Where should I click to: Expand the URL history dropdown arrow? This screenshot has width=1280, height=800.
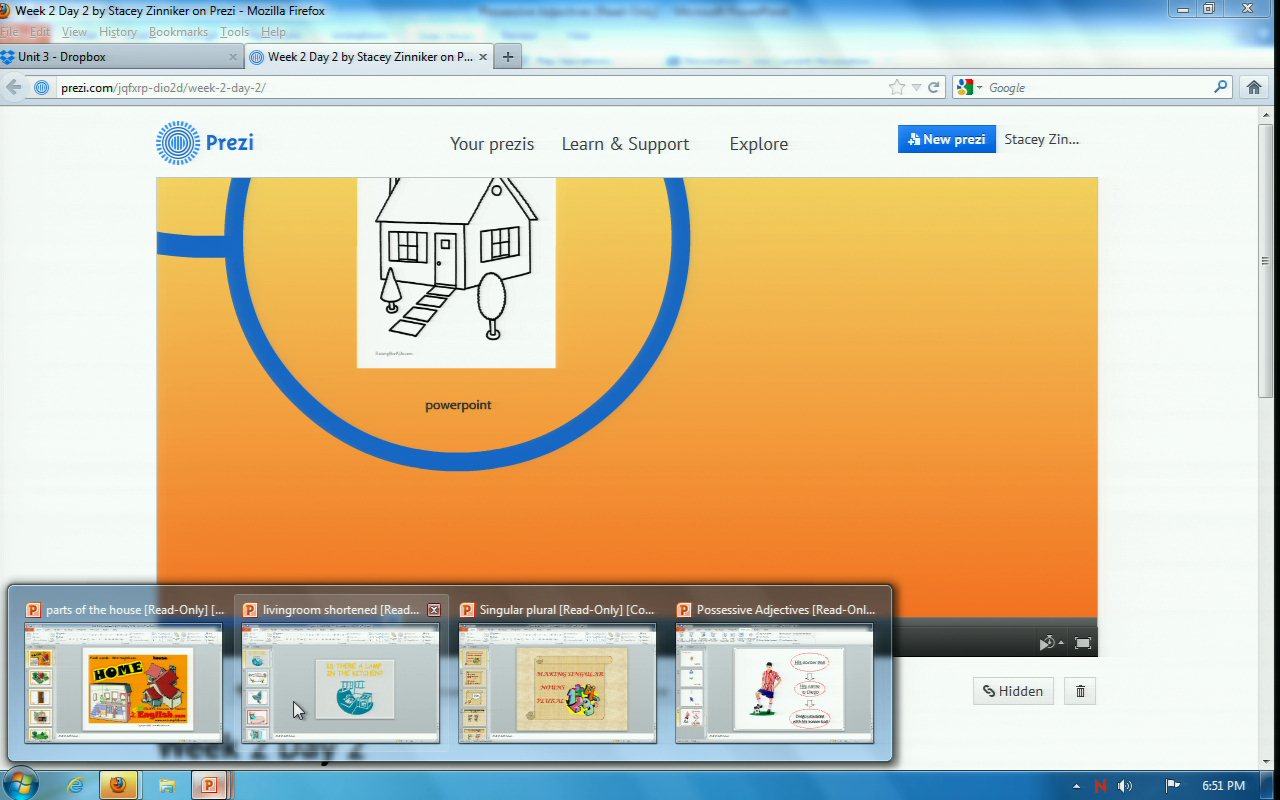click(916, 87)
